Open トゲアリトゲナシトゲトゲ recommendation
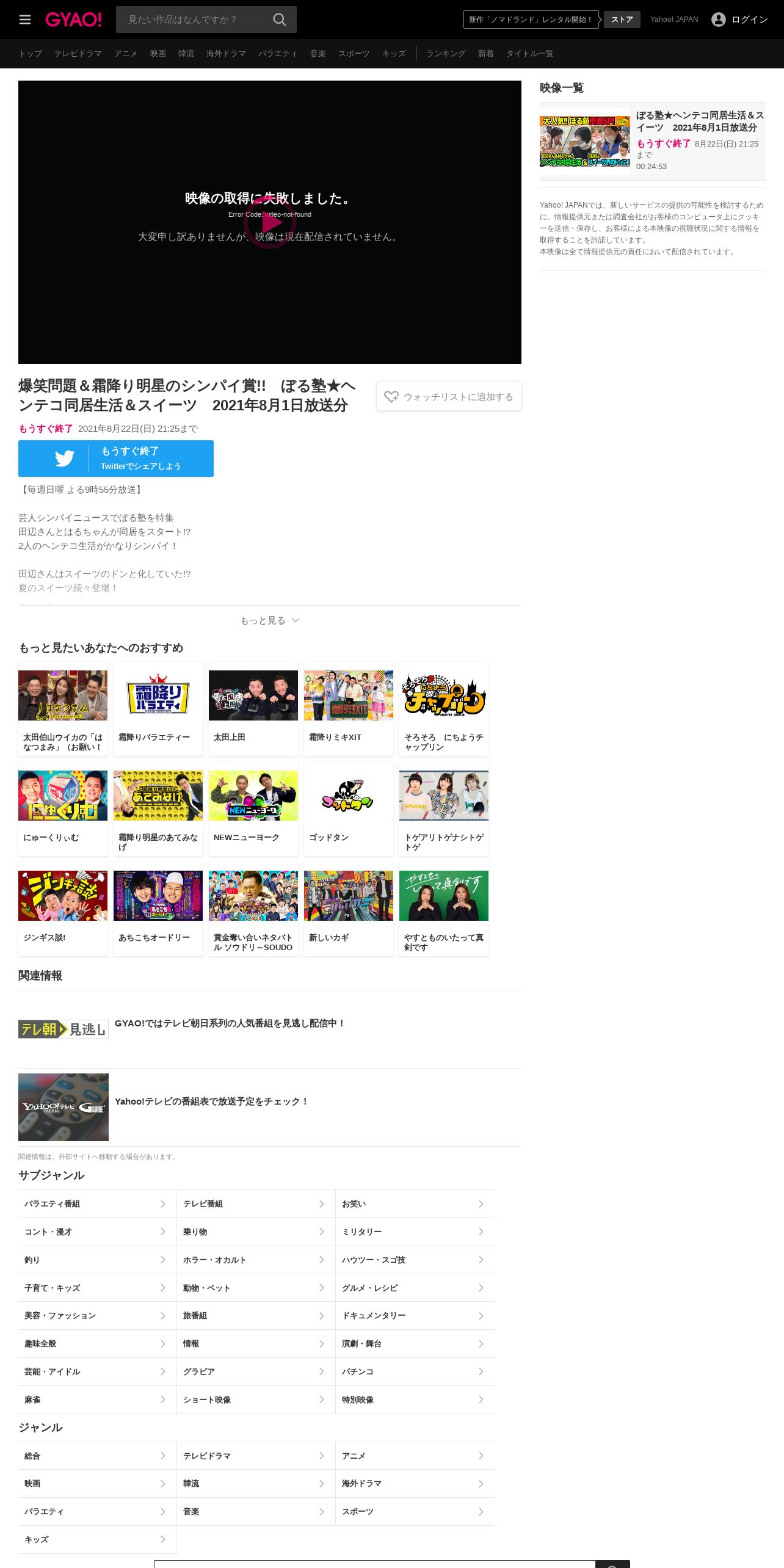 click(x=444, y=809)
